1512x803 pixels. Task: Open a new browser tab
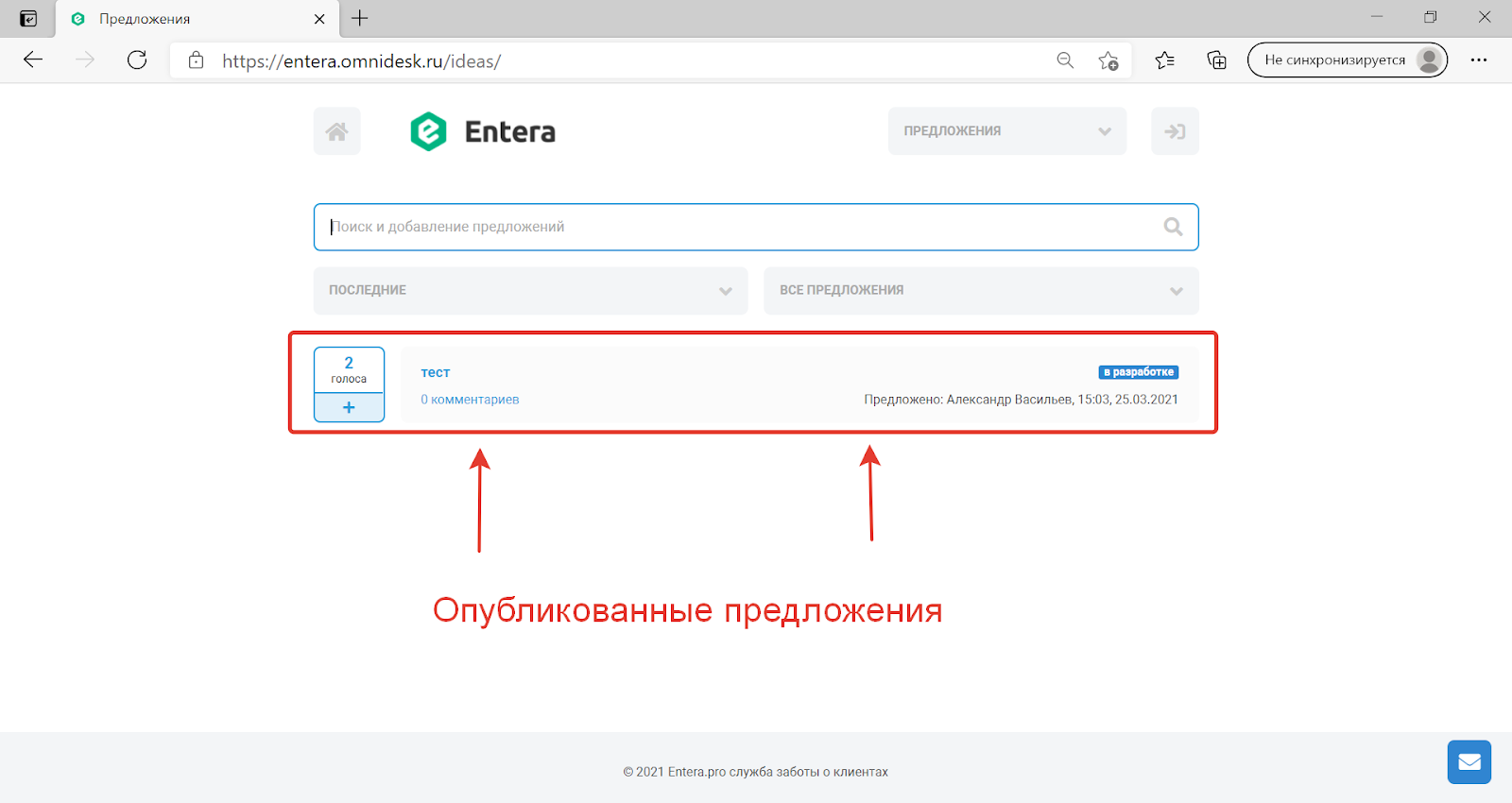click(x=360, y=18)
